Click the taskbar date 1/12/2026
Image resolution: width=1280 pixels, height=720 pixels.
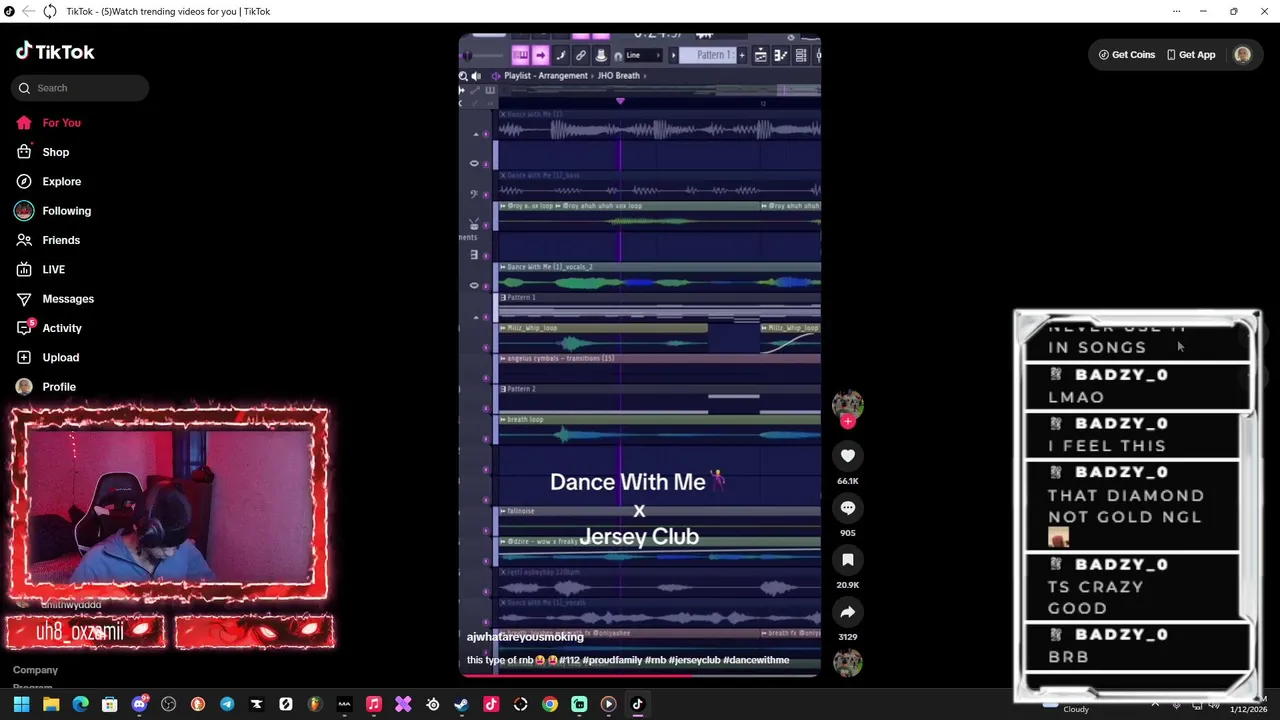pyautogui.click(x=1250, y=709)
